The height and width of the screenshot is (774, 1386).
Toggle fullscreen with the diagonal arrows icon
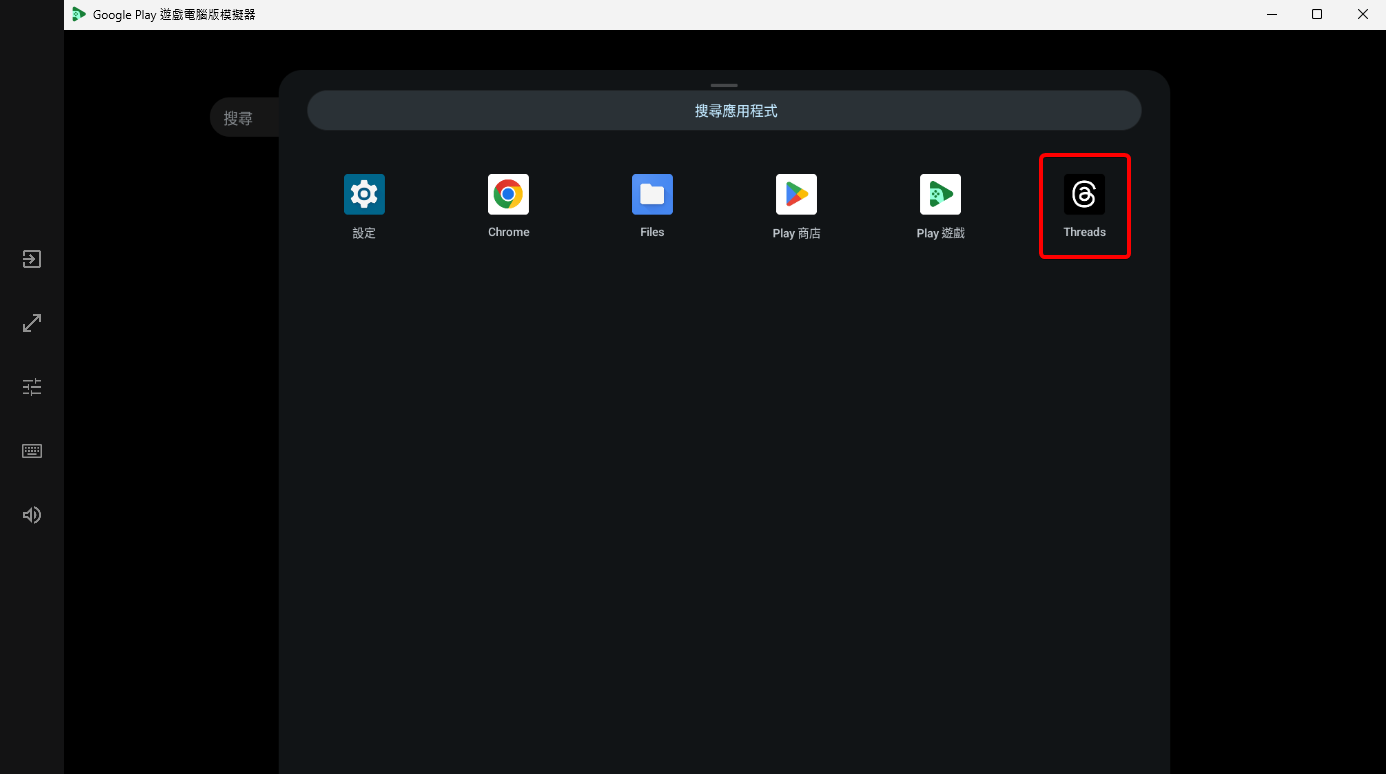point(31,322)
